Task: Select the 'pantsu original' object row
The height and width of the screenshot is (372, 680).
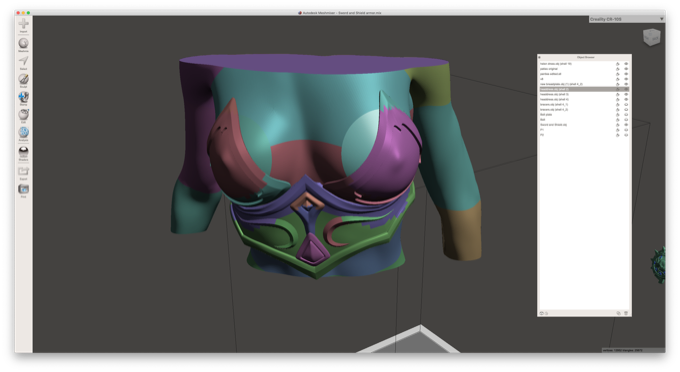Action: coord(584,69)
